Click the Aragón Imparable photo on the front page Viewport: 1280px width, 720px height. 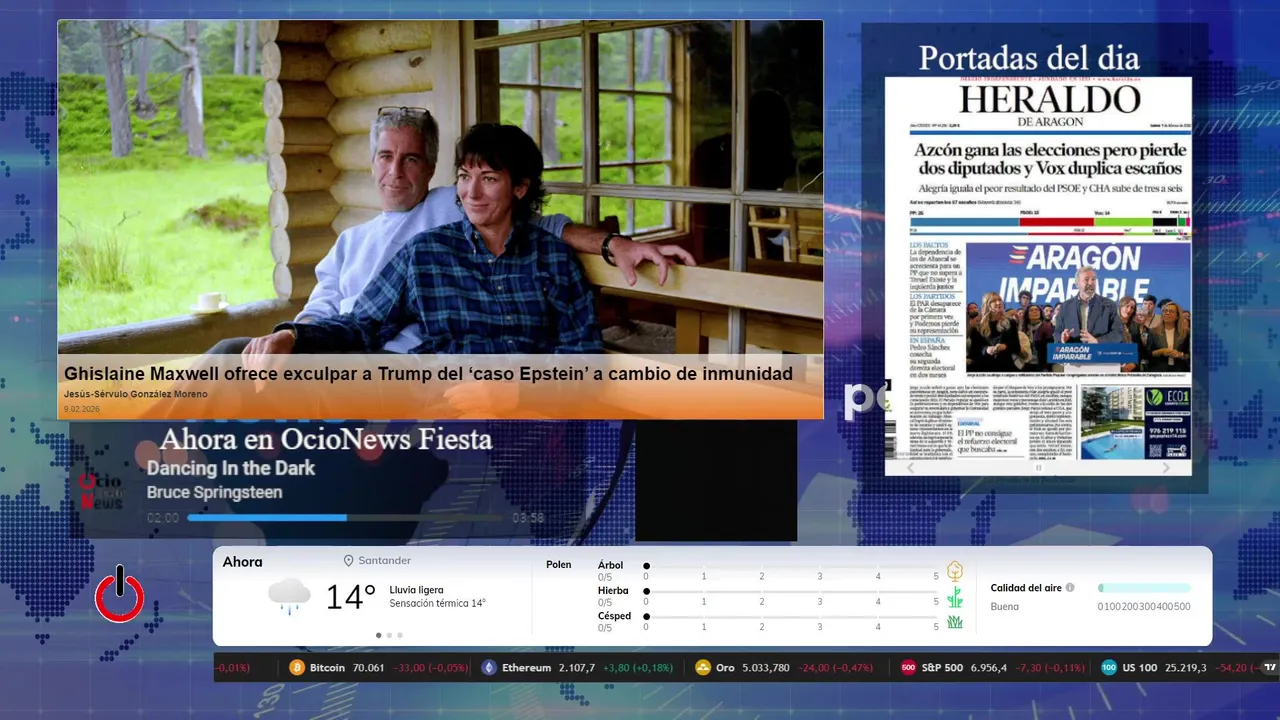pyautogui.click(x=1078, y=307)
